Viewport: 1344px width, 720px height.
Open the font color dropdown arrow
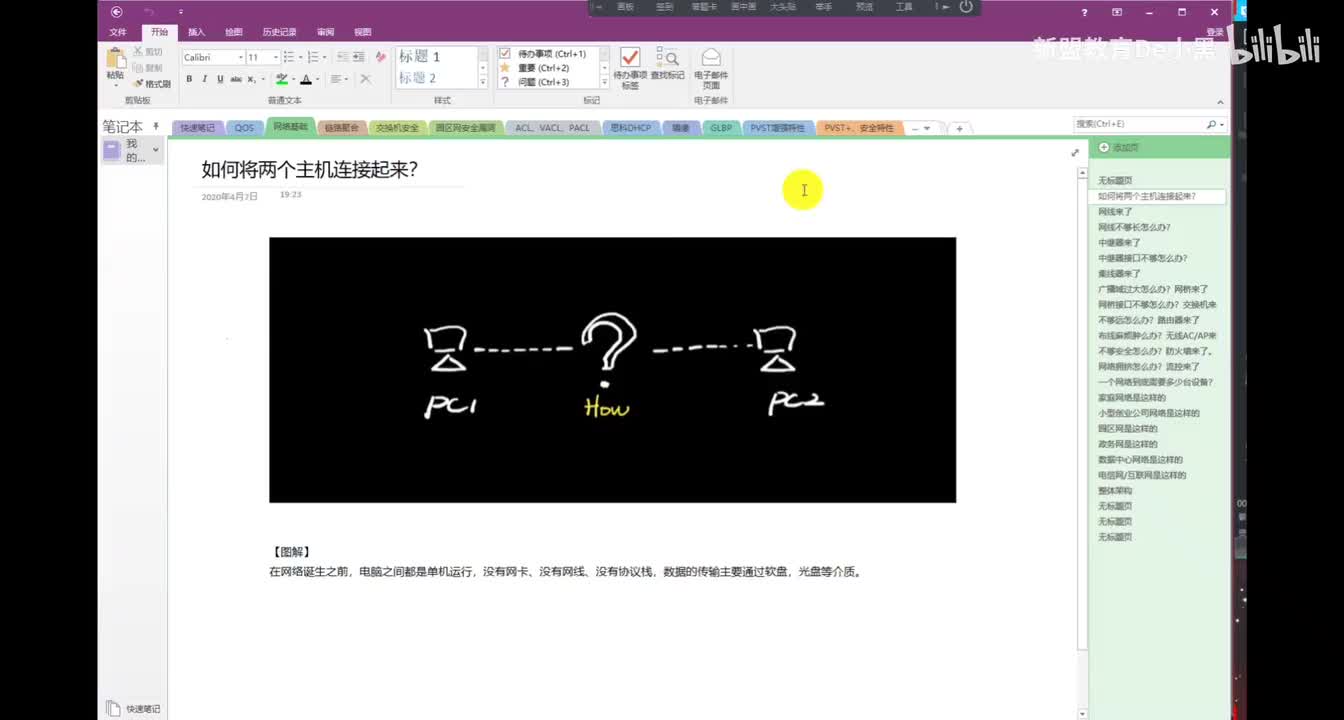pos(318,79)
